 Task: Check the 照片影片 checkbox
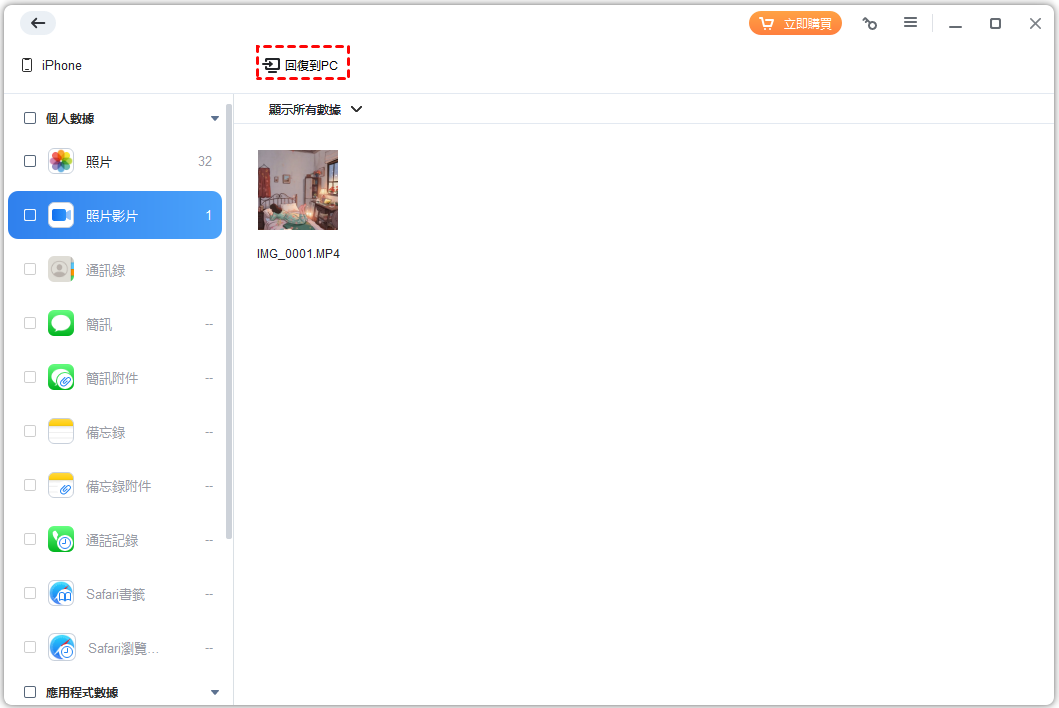(30, 215)
